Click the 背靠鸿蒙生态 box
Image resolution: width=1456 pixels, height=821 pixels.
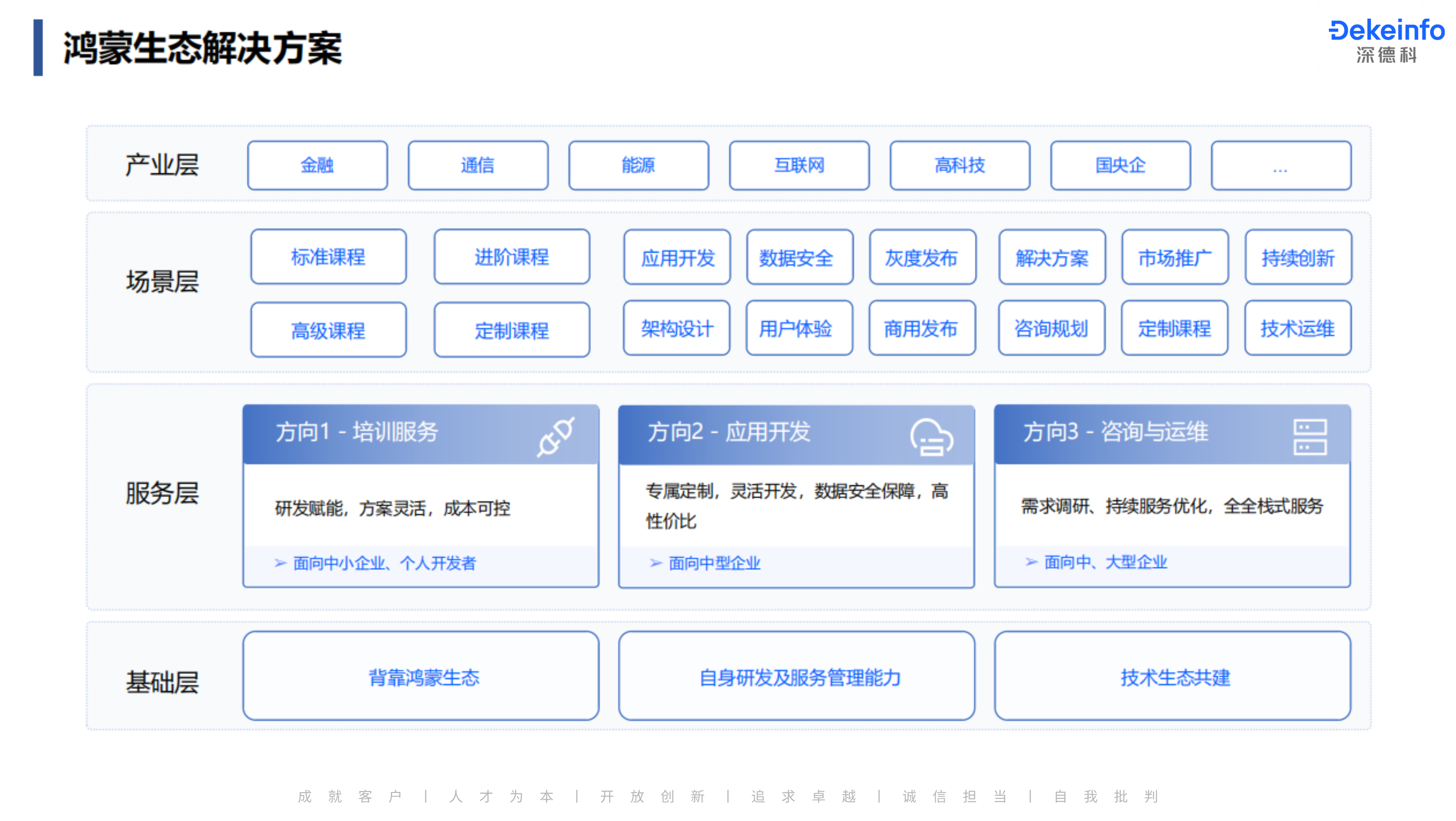pyautogui.click(x=420, y=676)
